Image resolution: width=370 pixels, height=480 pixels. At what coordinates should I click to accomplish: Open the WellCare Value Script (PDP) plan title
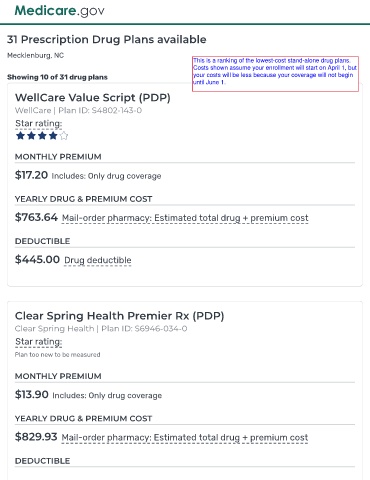pos(93,97)
